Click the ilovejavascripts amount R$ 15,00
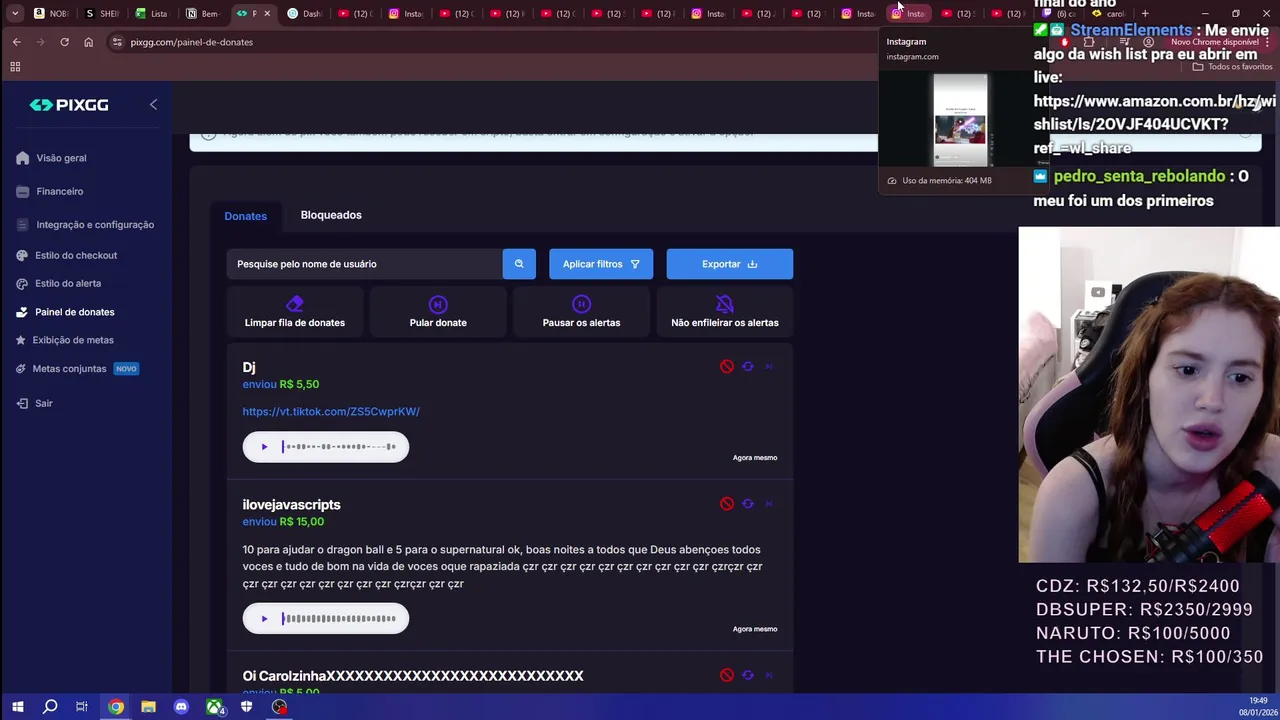The height and width of the screenshot is (720, 1280). [x=302, y=521]
